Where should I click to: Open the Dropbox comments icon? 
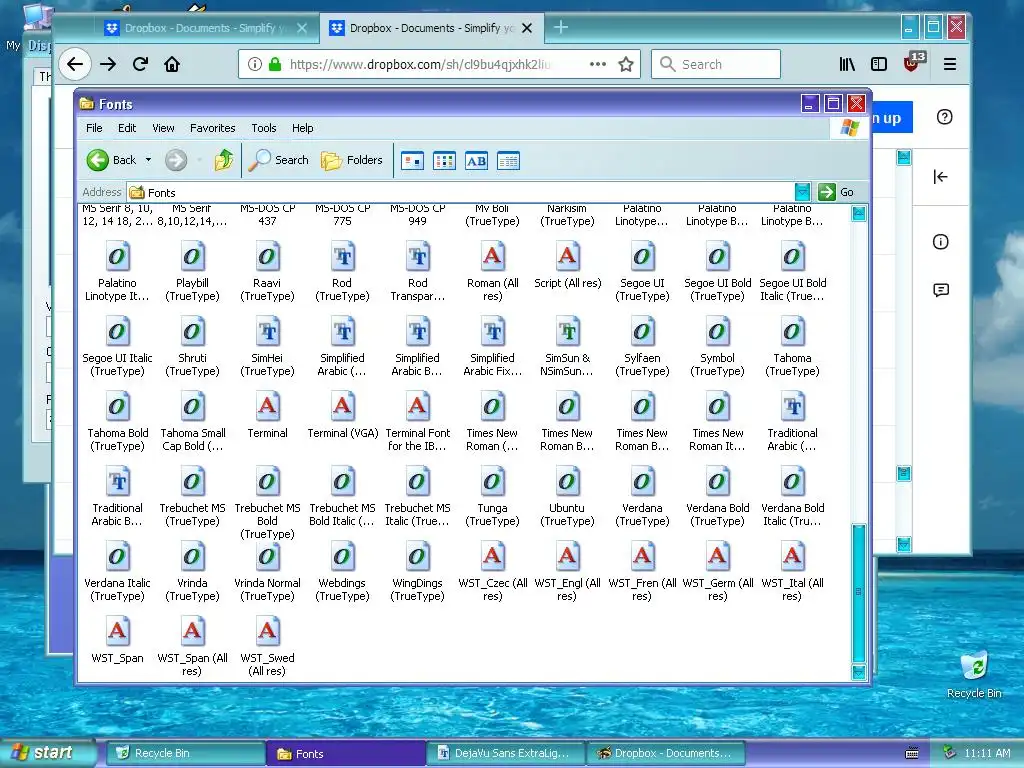coord(941,290)
